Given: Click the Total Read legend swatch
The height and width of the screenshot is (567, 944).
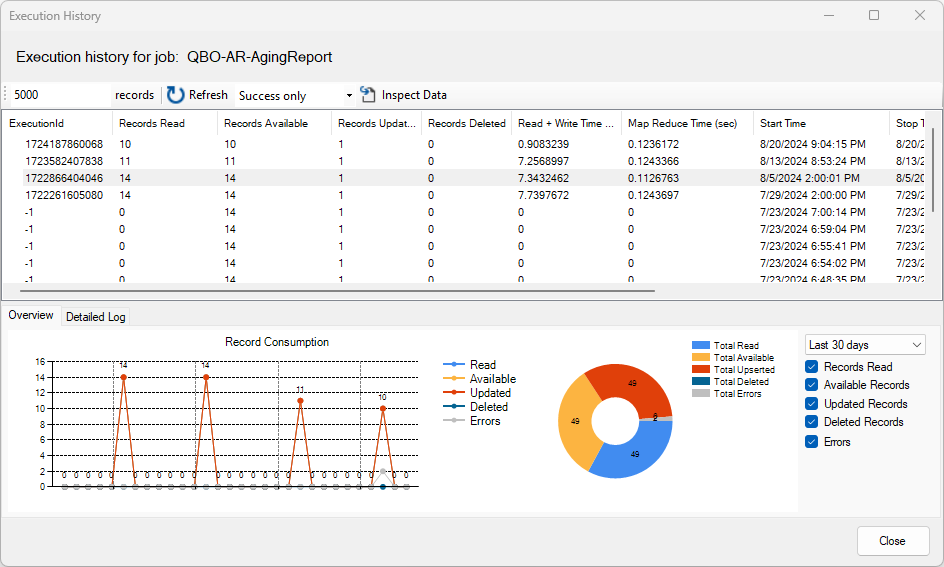Looking at the screenshot, I should pyautogui.click(x=701, y=345).
